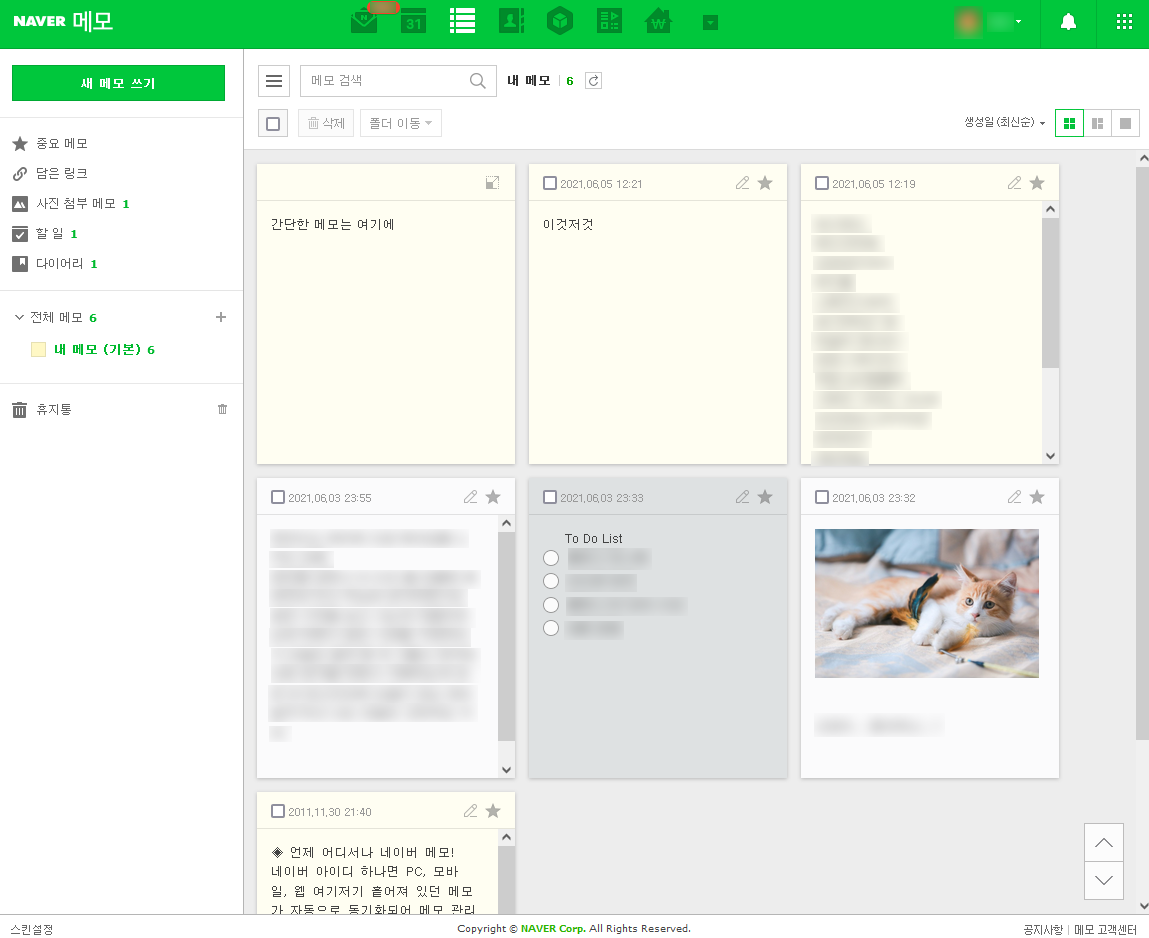Star the 2021.06.05 12:19 memo
1149x938 pixels.
(x=1037, y=183)
